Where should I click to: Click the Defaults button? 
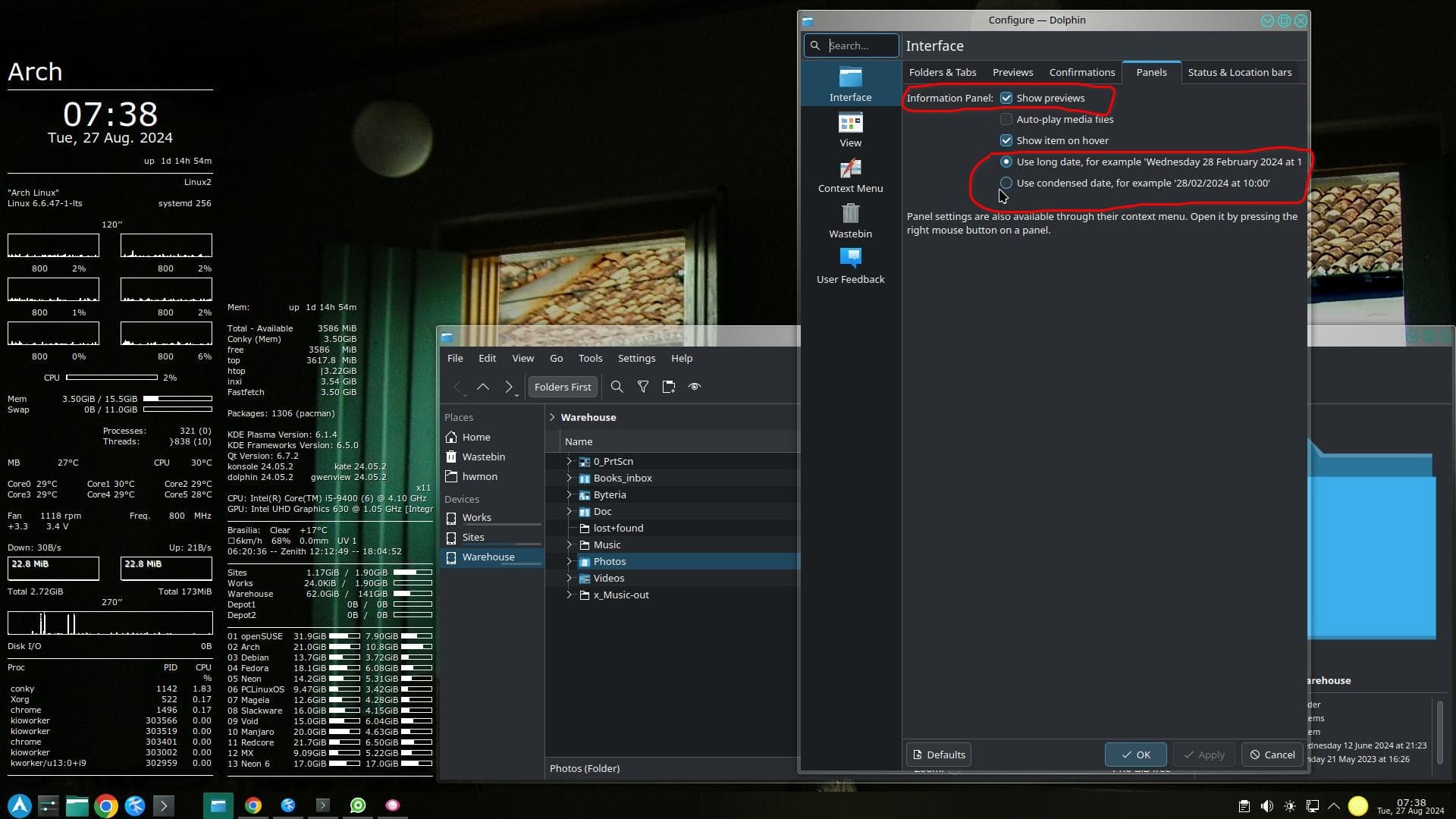[x=939, y=755]
